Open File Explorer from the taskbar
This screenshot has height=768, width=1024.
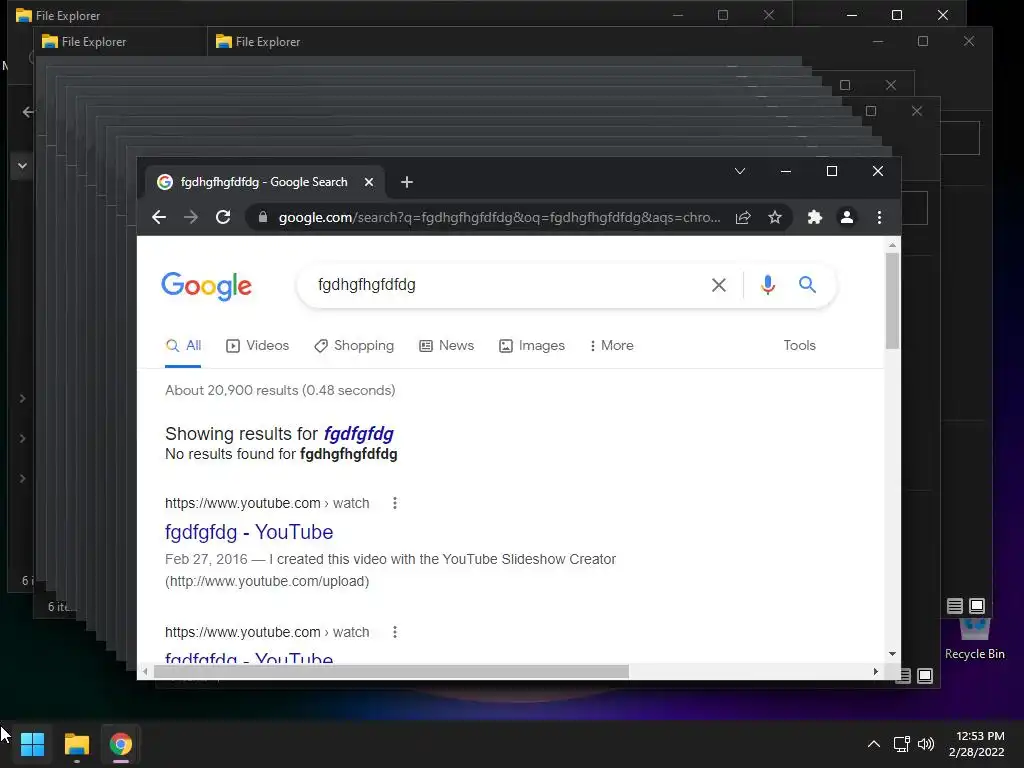click(x=76, y=744)
